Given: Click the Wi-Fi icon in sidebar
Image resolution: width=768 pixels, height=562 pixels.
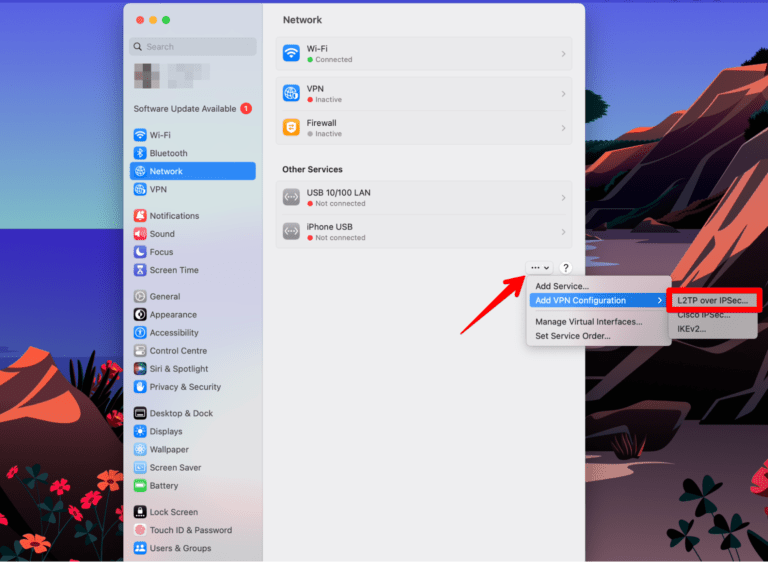Looking at the screenshot, I should coord(140,135).
